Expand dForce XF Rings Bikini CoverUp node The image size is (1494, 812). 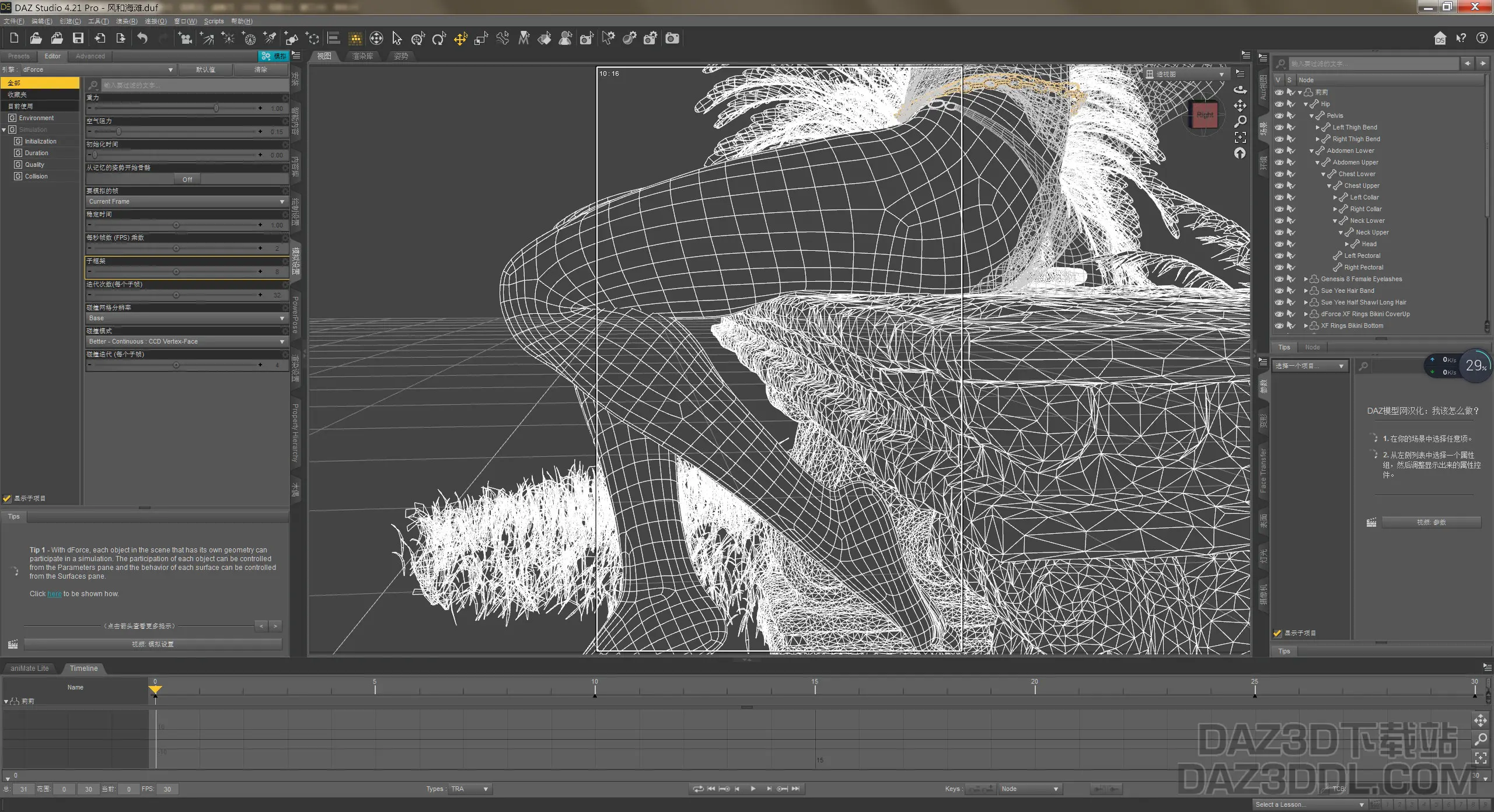click(x=1306, y=314)
